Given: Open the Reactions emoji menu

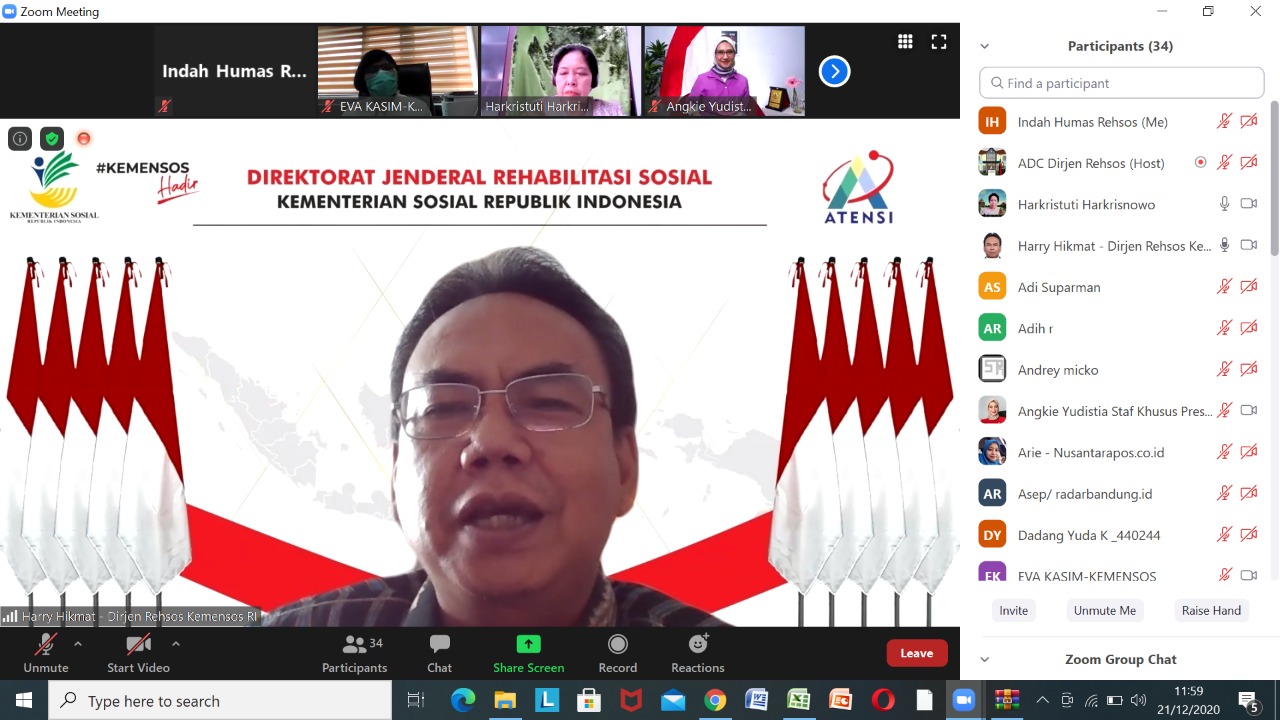Looking at the screenshot, I should [698, 644].
